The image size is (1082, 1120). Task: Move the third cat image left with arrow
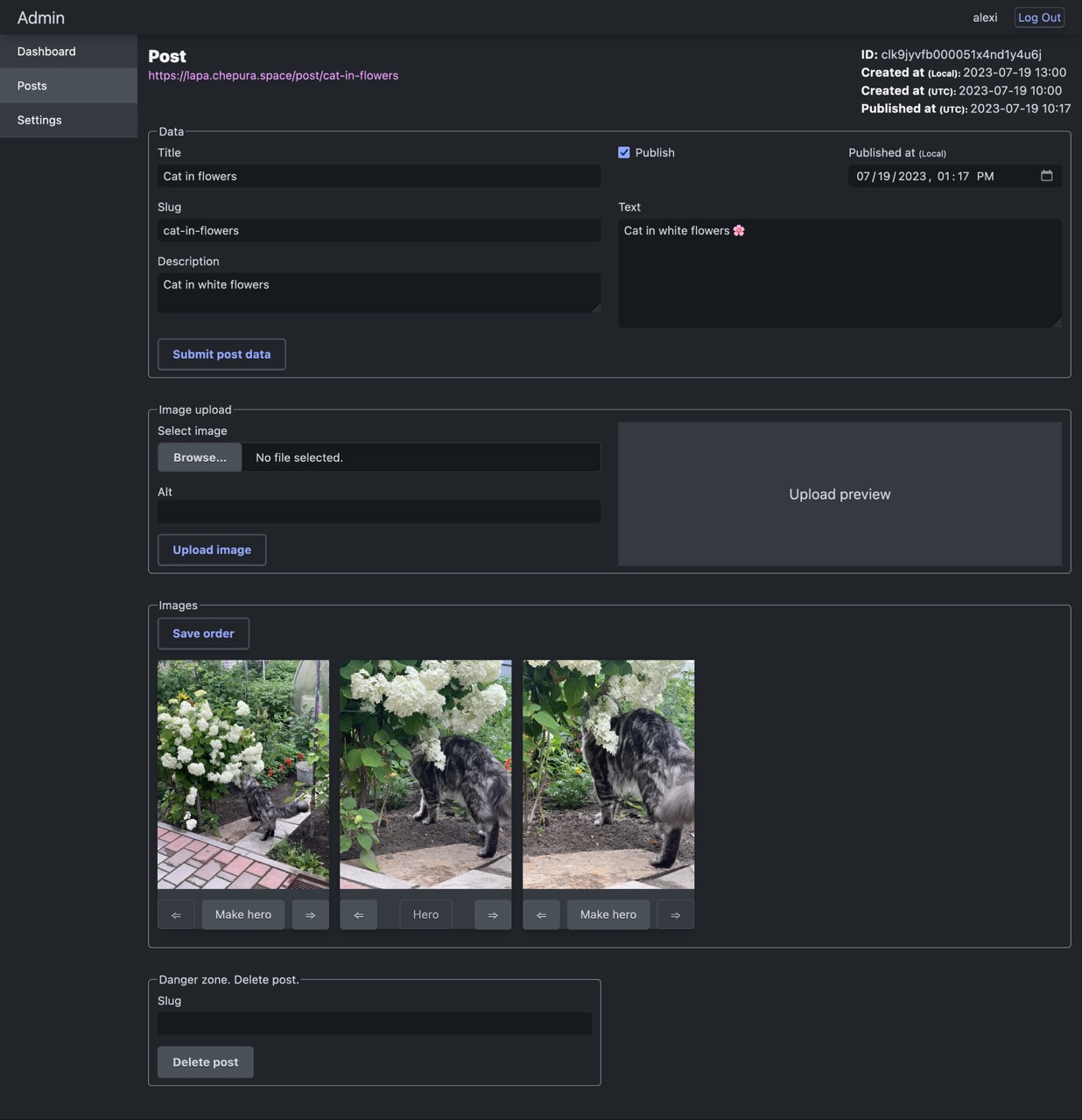(541, 913)
